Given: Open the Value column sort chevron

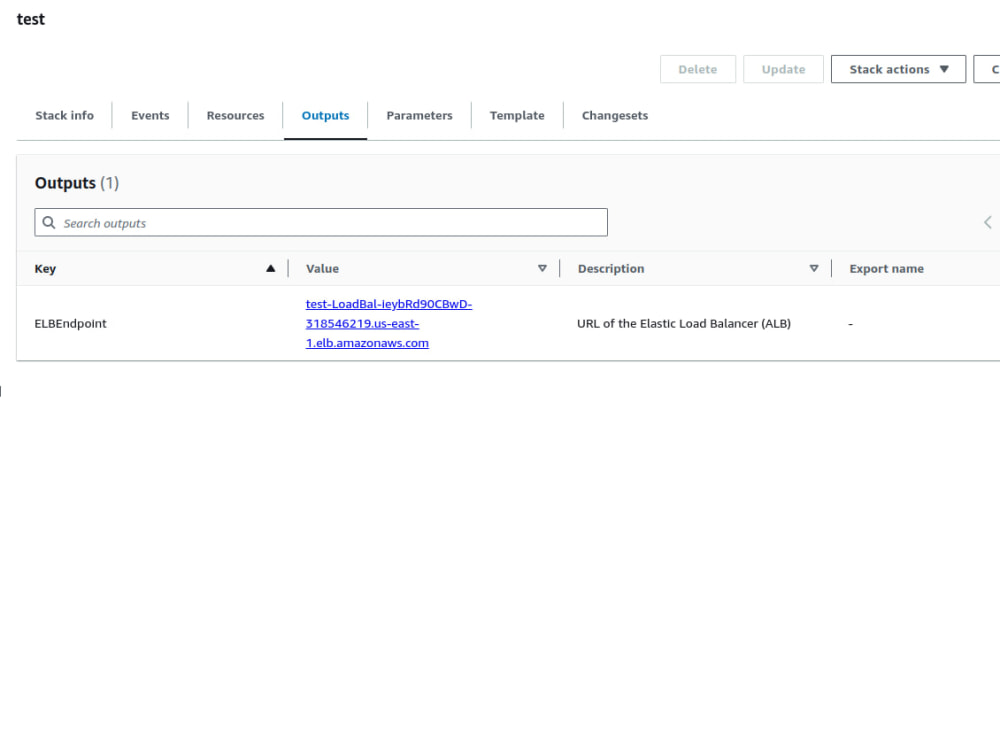Looking at the screenshot, I should click(542, 268).
